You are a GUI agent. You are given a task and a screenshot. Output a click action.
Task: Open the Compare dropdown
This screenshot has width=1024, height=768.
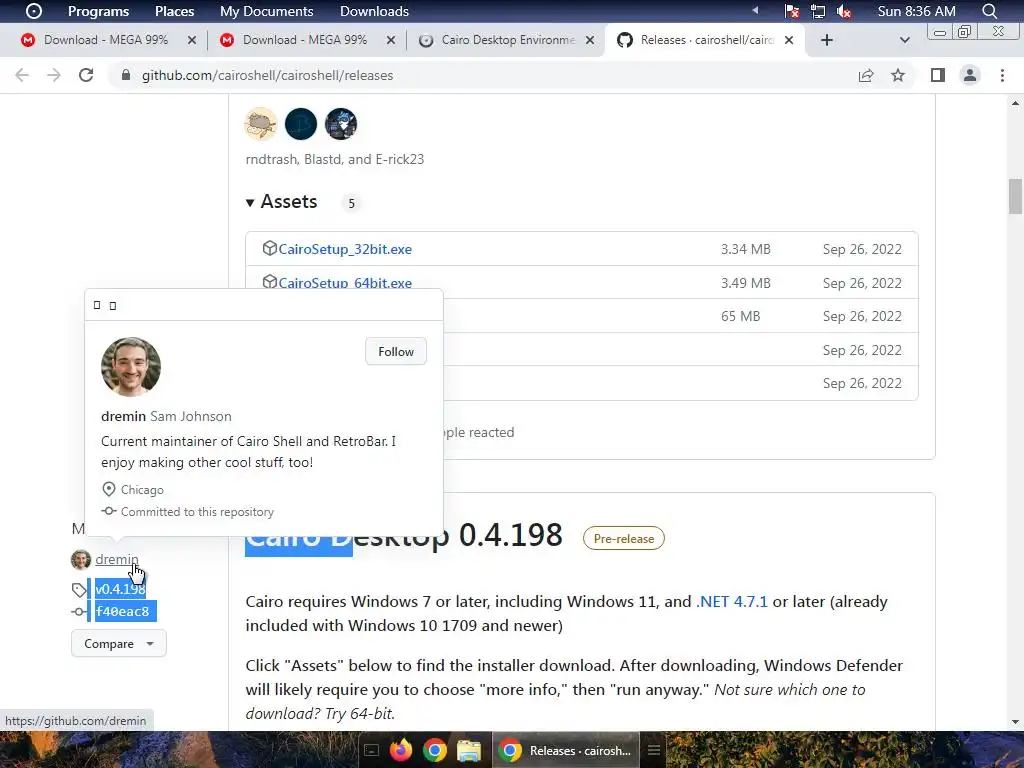[x=119, y=643]
